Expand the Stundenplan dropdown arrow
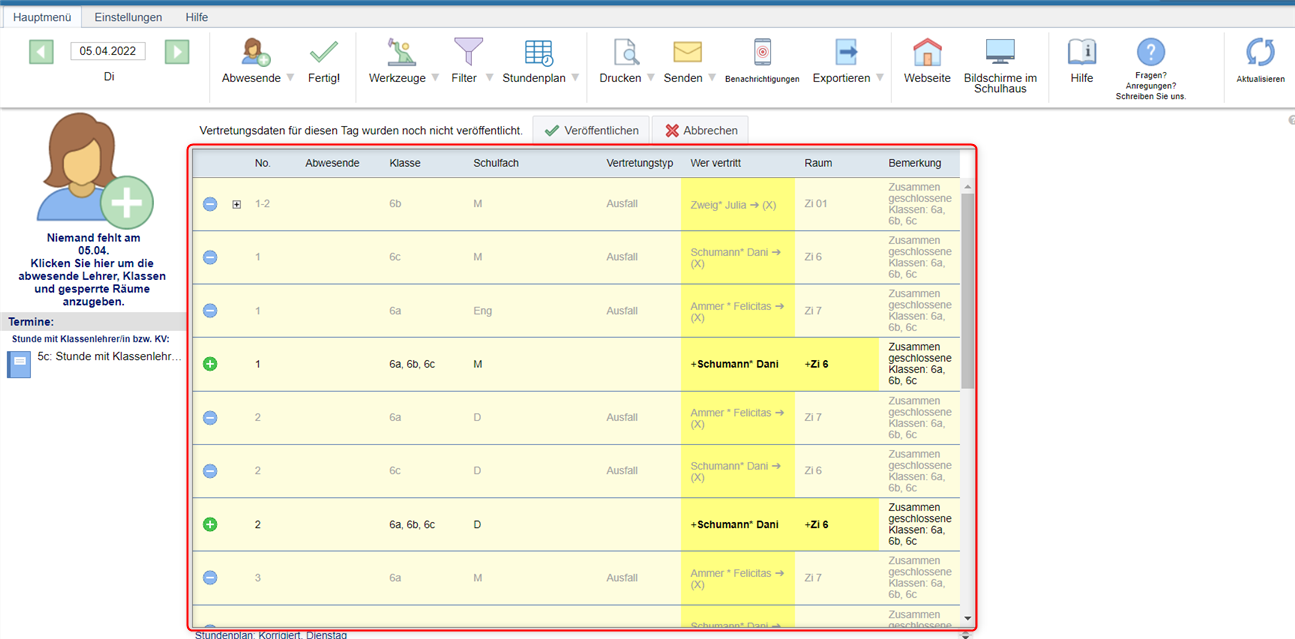This screenshot has height=639, width=1295. point(575,78)
